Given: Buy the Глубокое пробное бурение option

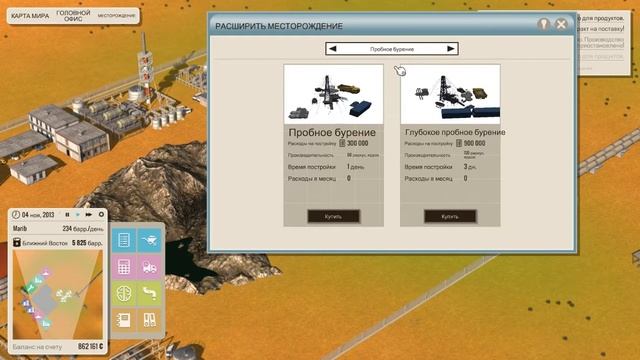Looking at the screenshot, I should pos(450,216).
